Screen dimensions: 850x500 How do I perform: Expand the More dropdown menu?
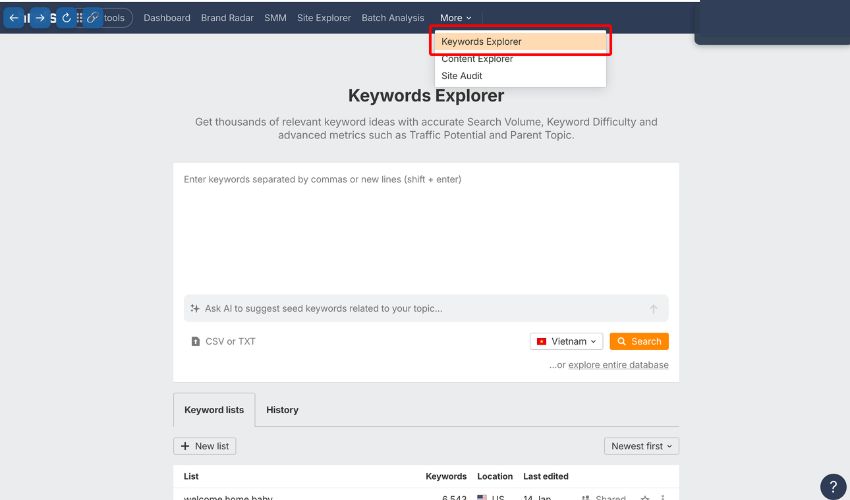455,18
